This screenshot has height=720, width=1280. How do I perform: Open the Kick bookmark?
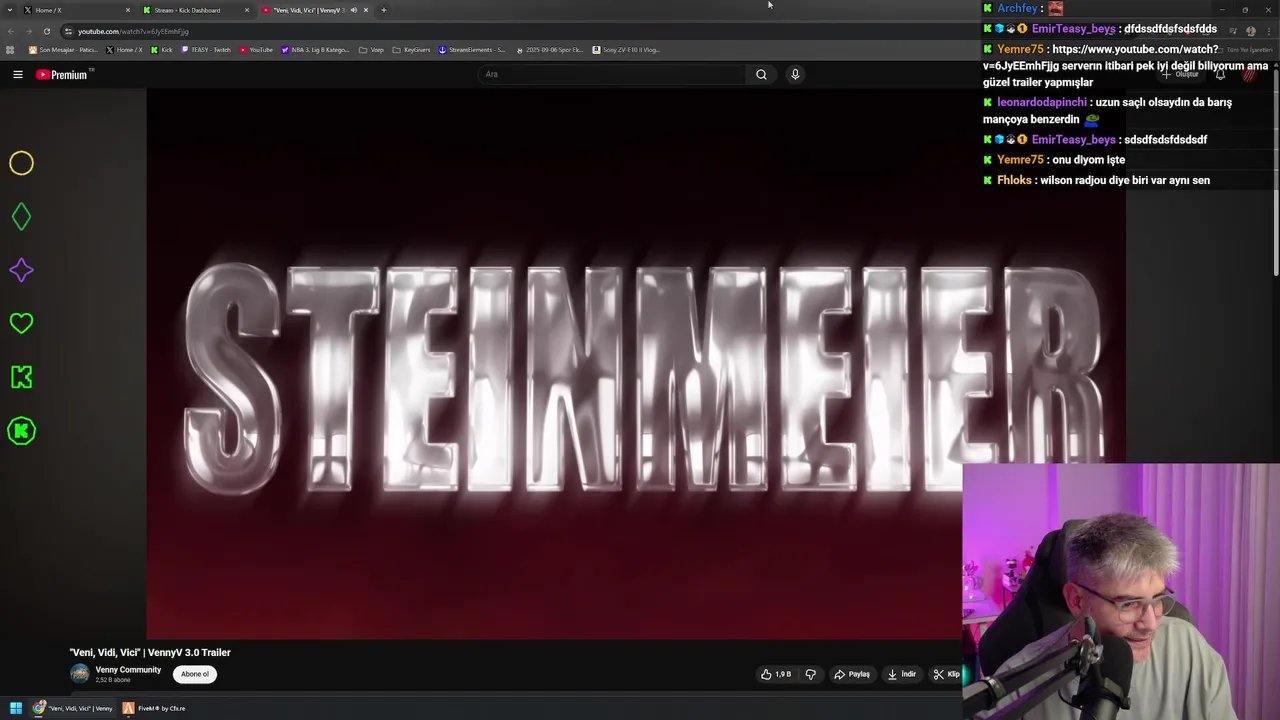pos(162,49)
